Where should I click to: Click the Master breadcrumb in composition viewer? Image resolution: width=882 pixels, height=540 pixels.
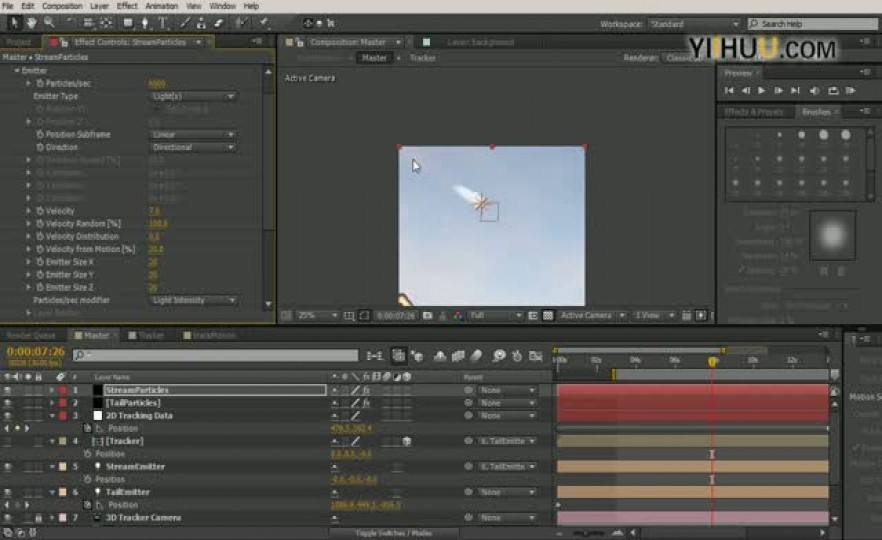374,58
